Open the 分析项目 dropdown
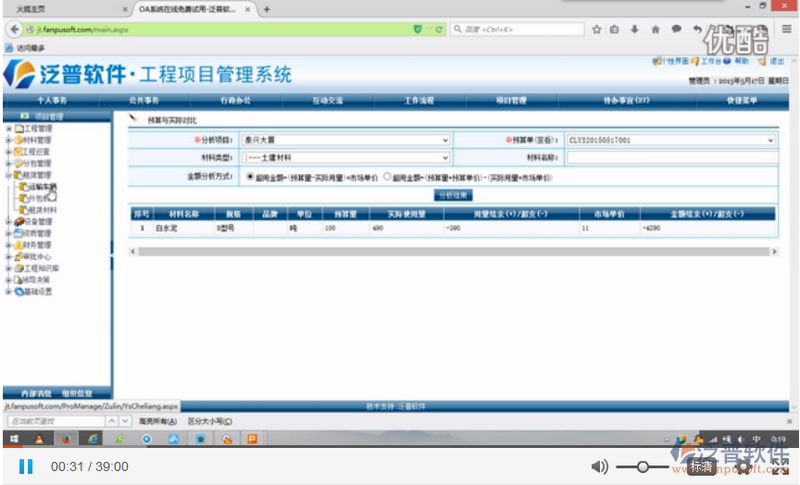The height and width of the screenshot is (485, 800). (x=445, y=141)
